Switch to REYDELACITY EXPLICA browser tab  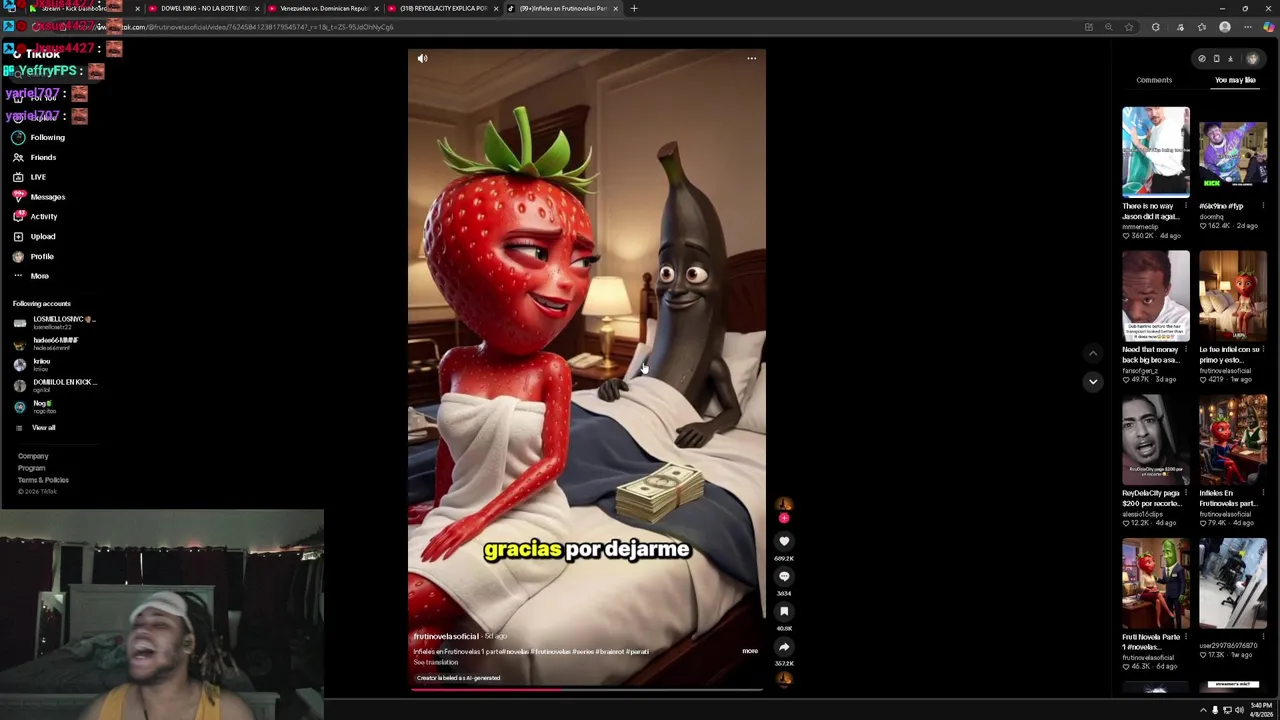[x=442, y=8]
